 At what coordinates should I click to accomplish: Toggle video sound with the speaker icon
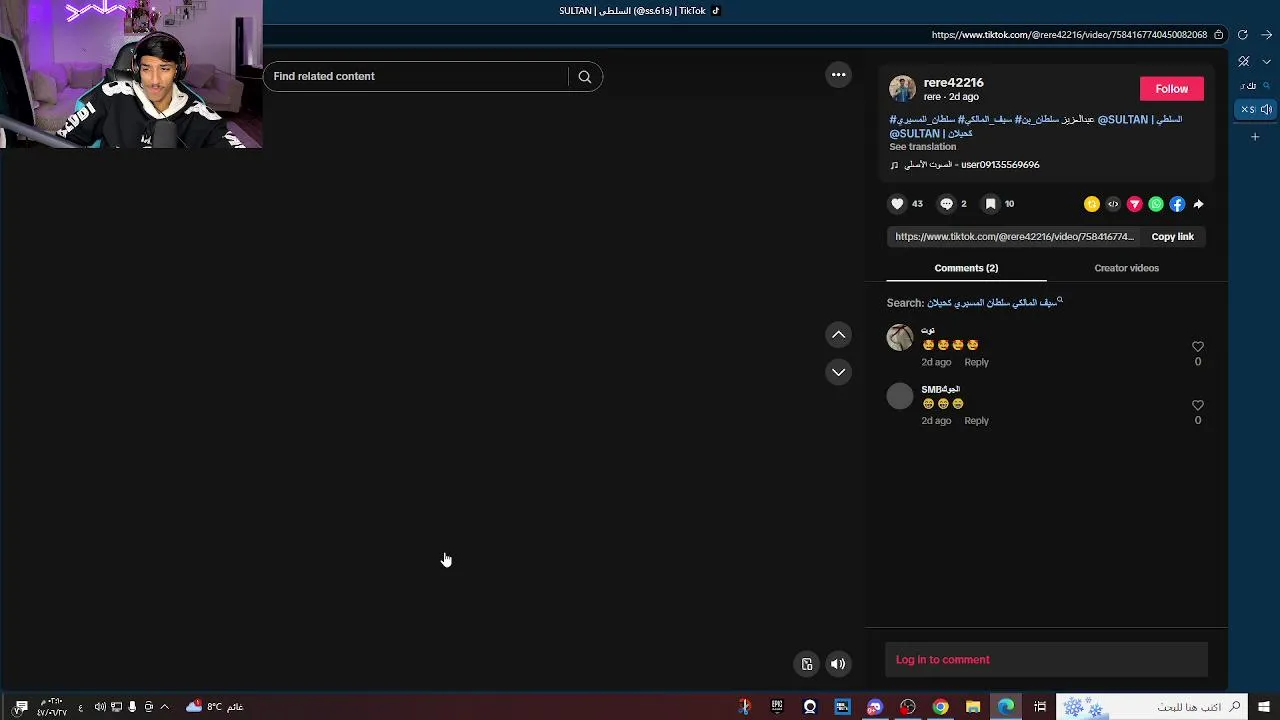(838, 664)
